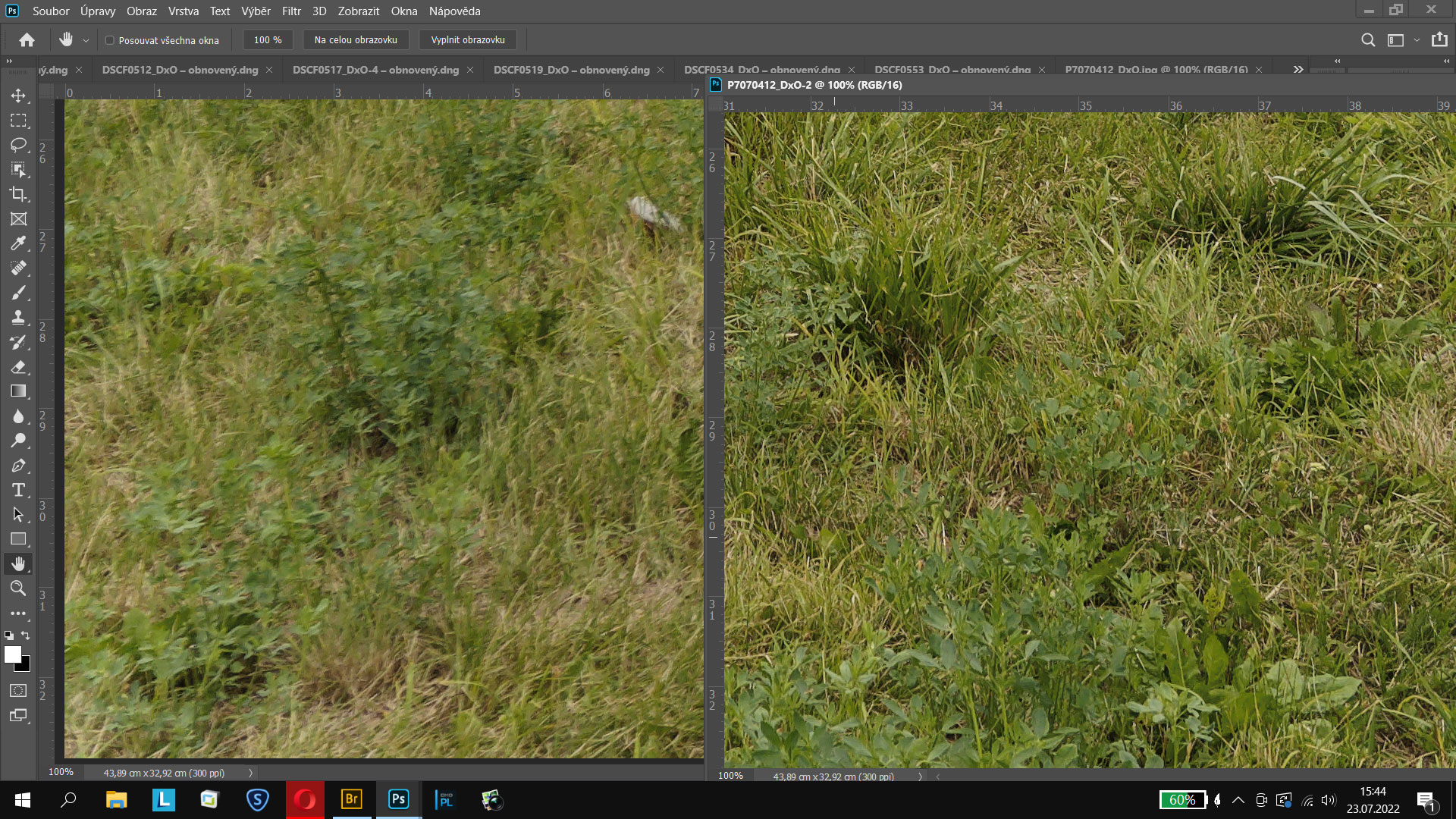Click the foreground color swatch
This screenshot has height=819, width=1456.
[12, 654]
